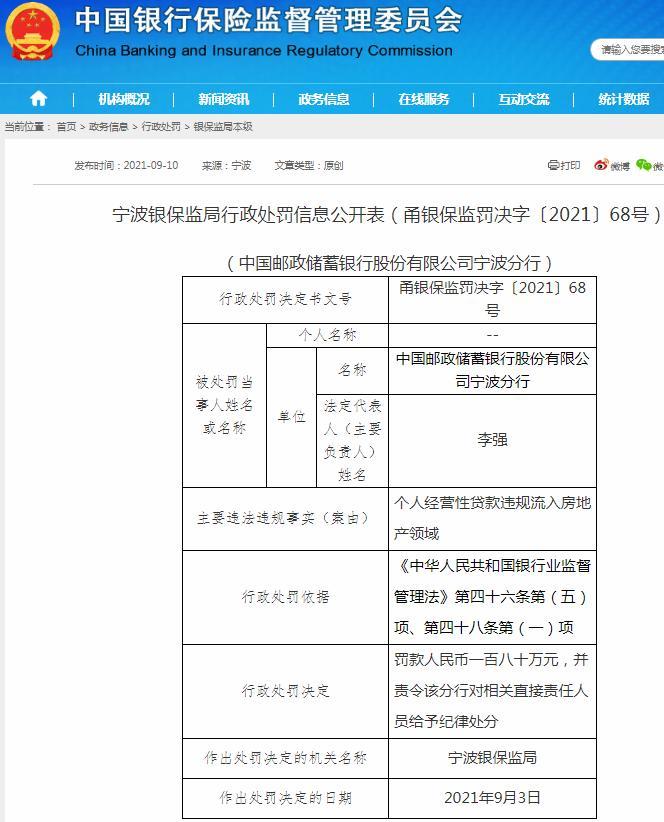Click the date 2021年9月3日
Screen dimensions: 664x822
coord(492,798)
